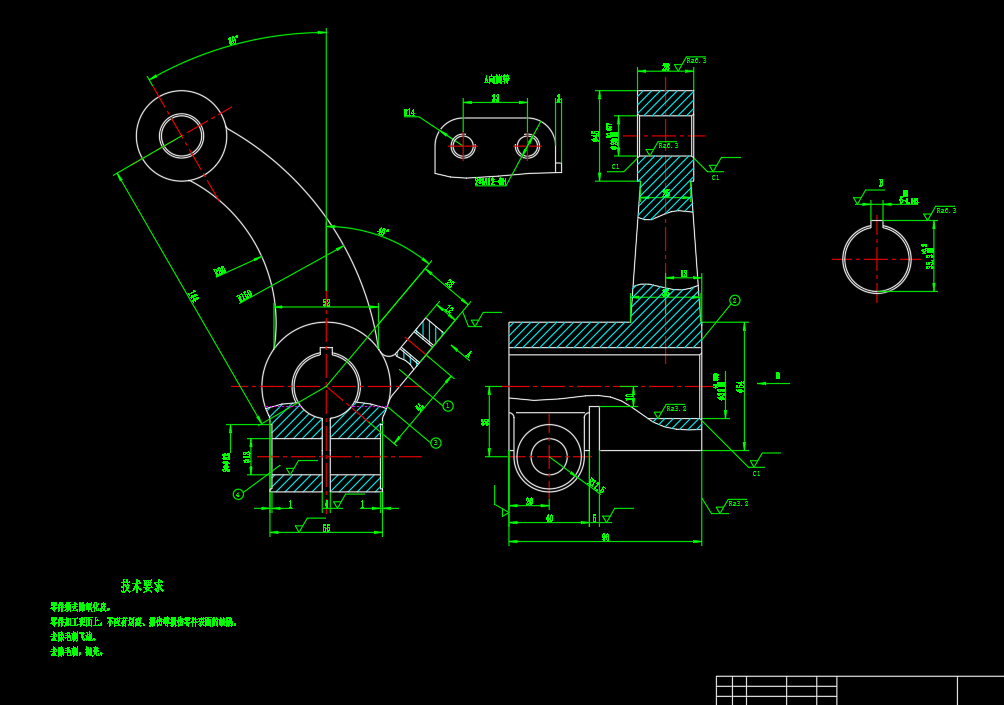
Task: Click the 30° angular dimension at top left
Action: 233,41
